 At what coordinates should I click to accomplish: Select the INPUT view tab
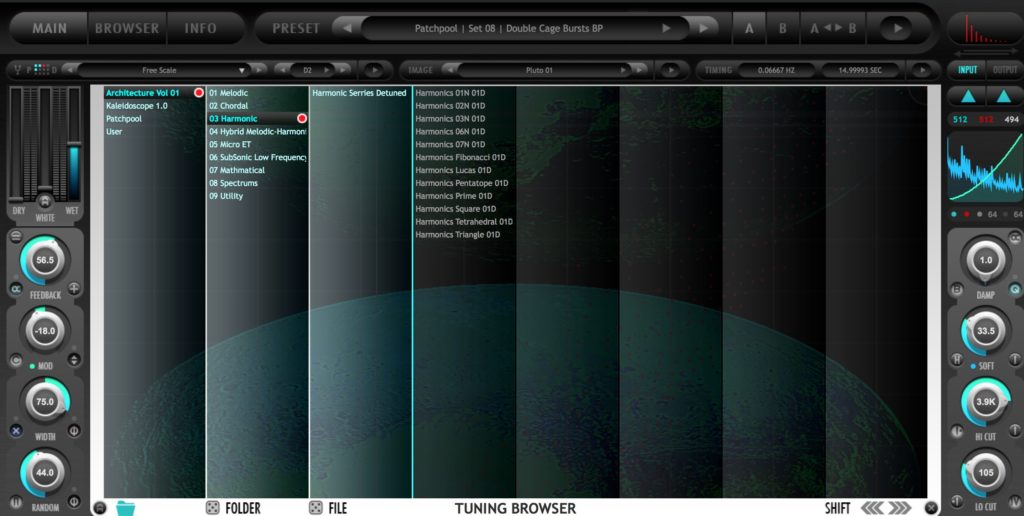(x=967, y=70)
